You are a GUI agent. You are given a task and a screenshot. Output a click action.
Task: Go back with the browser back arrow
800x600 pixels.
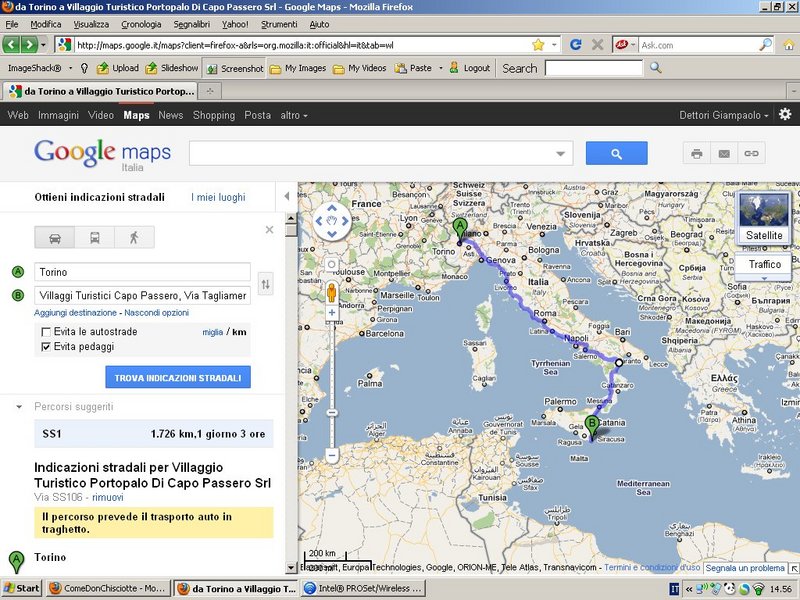click(x=11, y=45)
